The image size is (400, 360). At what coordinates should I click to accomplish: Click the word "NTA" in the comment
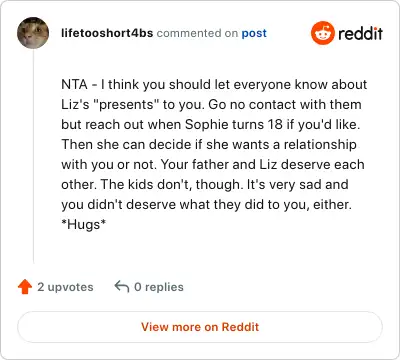coord(74,84)
